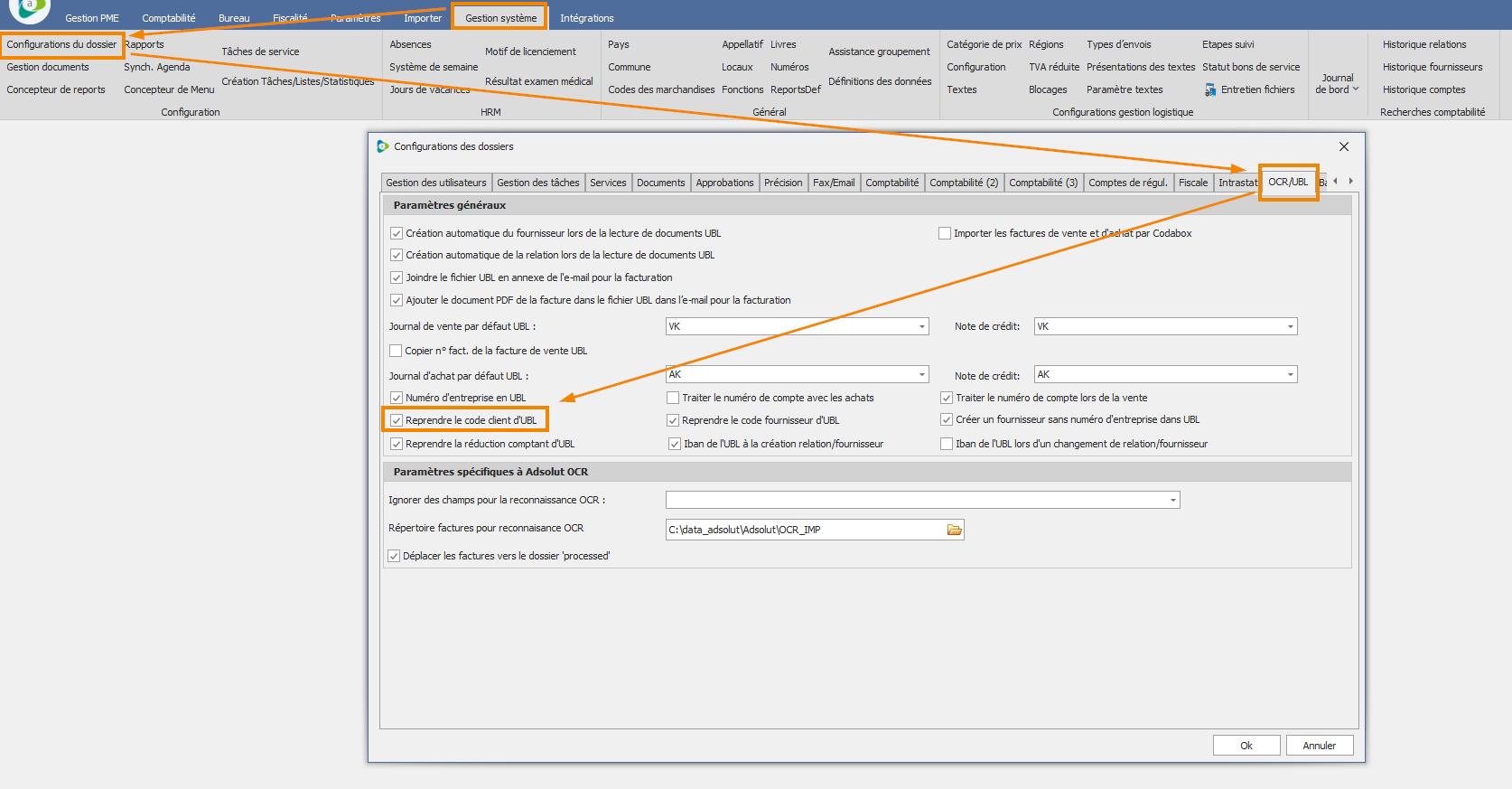Select the Fax/Email tab

coord(834,183)
